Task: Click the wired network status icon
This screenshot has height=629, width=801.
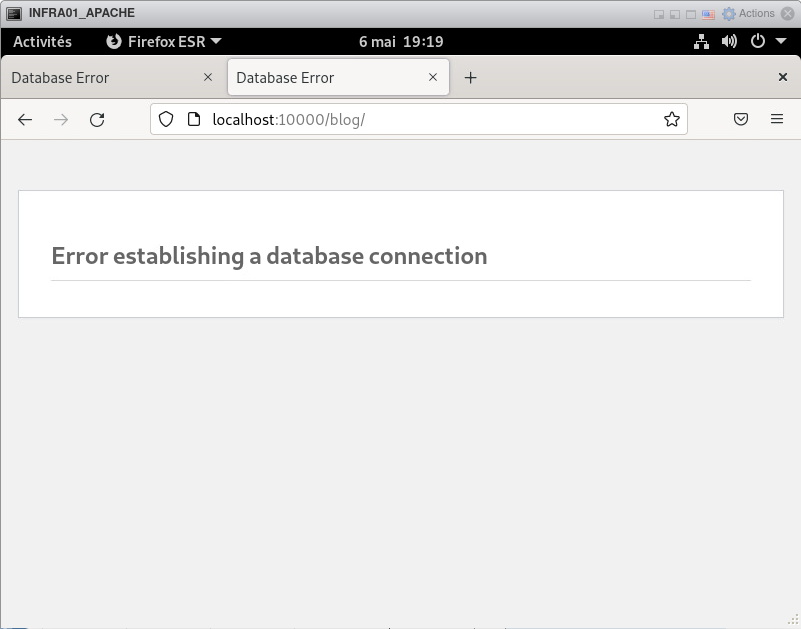Action: [x=701, y=42]
